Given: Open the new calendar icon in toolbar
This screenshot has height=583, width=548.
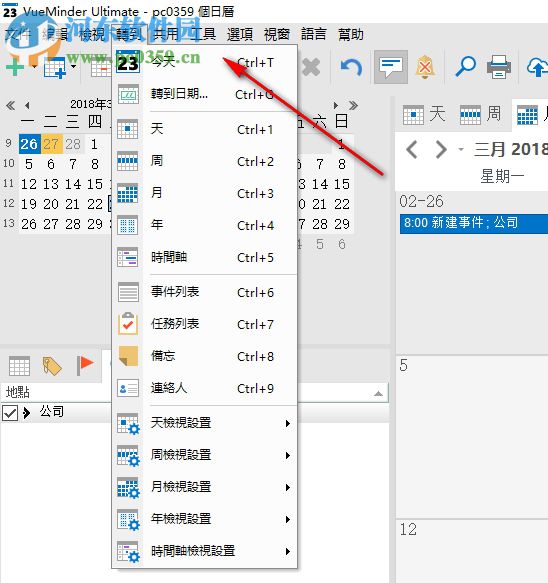Looking at the screenshot, I should [x=55, y=68].
